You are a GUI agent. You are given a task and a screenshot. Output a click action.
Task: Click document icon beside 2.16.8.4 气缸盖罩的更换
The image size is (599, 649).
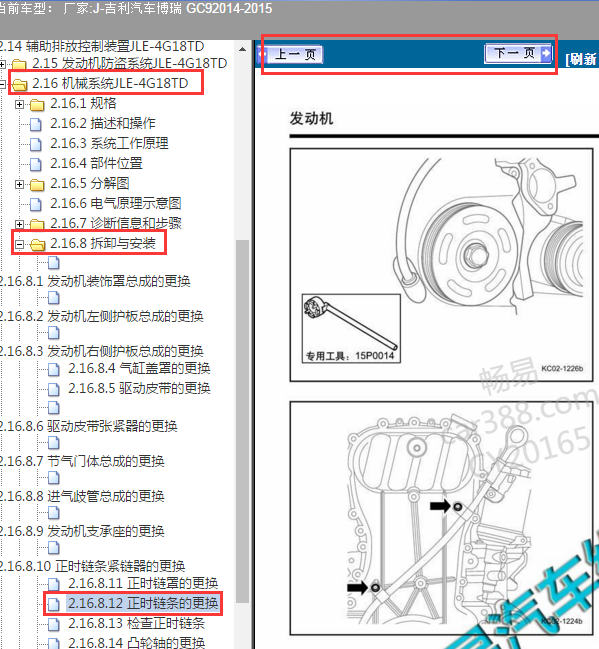tap(53, 369)
